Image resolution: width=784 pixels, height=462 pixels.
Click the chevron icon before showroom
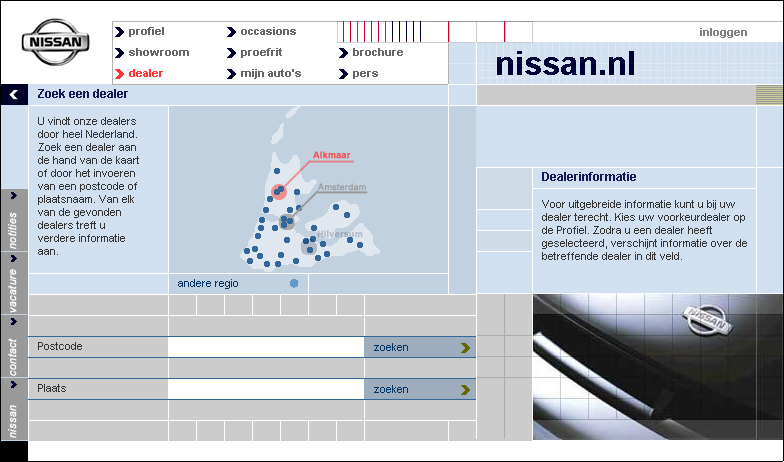(119, 53)
